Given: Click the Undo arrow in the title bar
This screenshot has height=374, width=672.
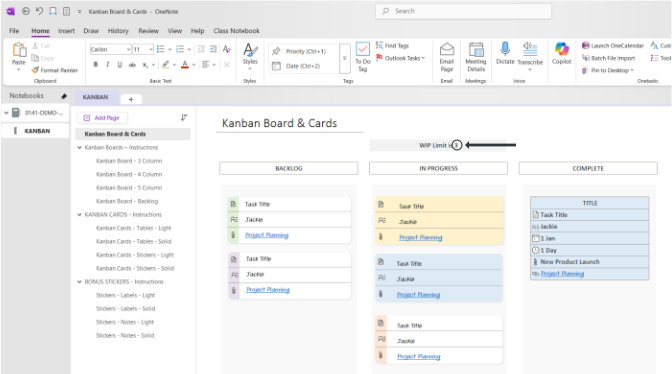Looking at the screenshot, I should point(39,11).
